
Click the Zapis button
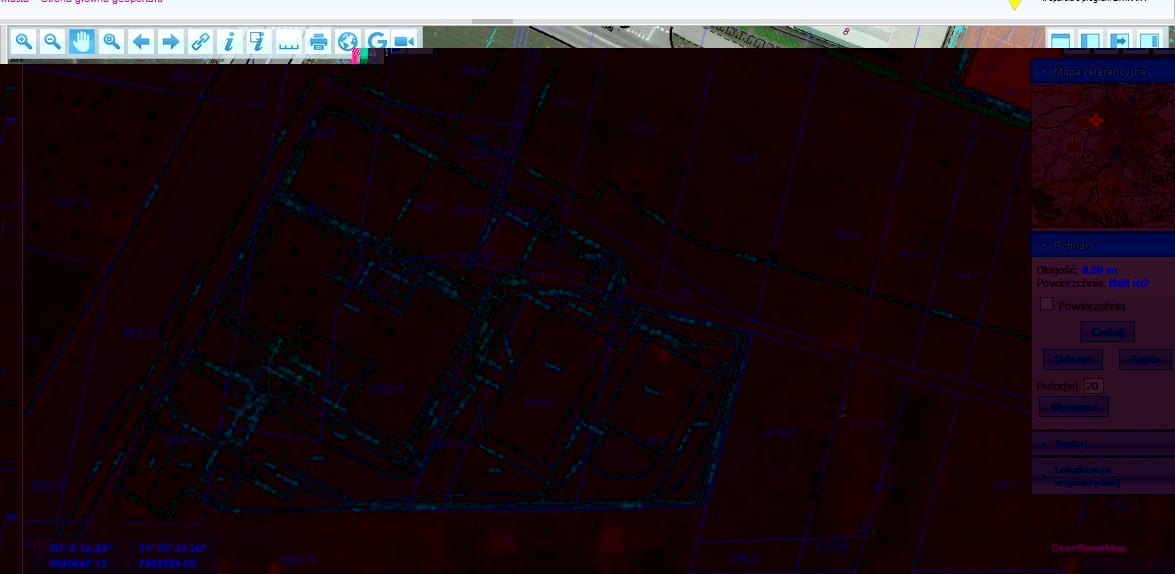pos(1144,359)
